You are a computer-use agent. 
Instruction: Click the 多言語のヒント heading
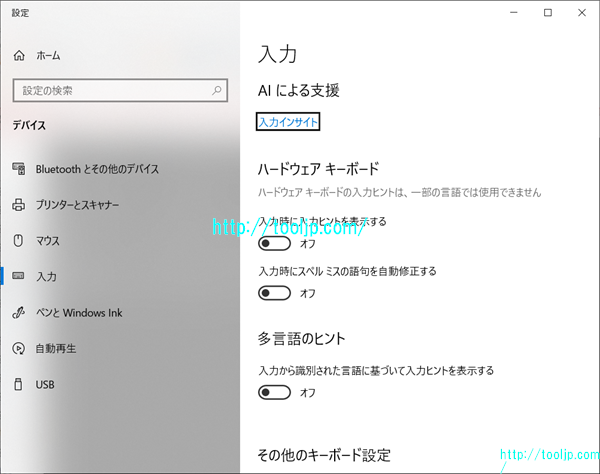click(x=302, y=339)
